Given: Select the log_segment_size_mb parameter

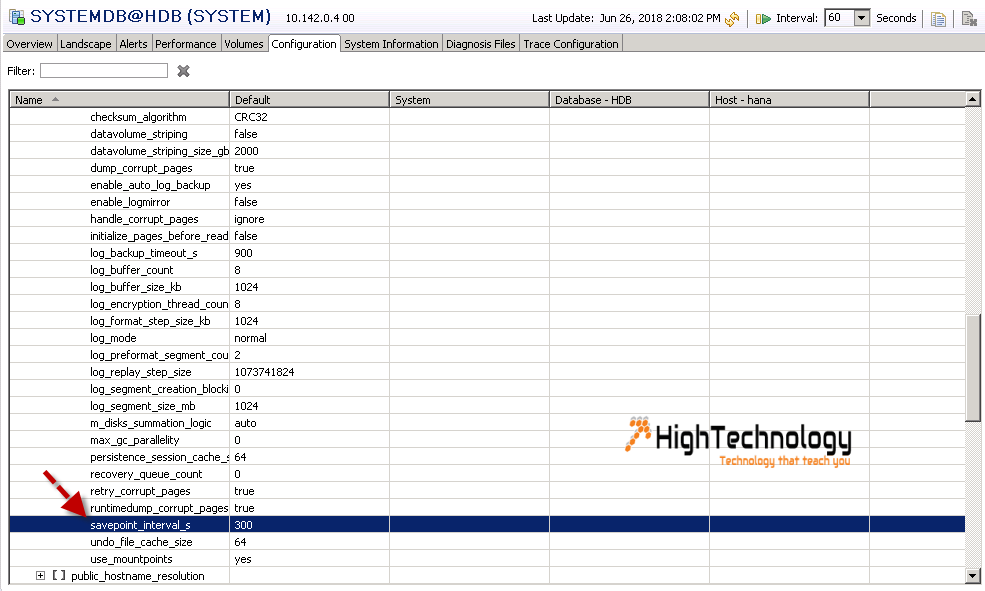Looking at the screenshot, I should [x=487, y=405].
